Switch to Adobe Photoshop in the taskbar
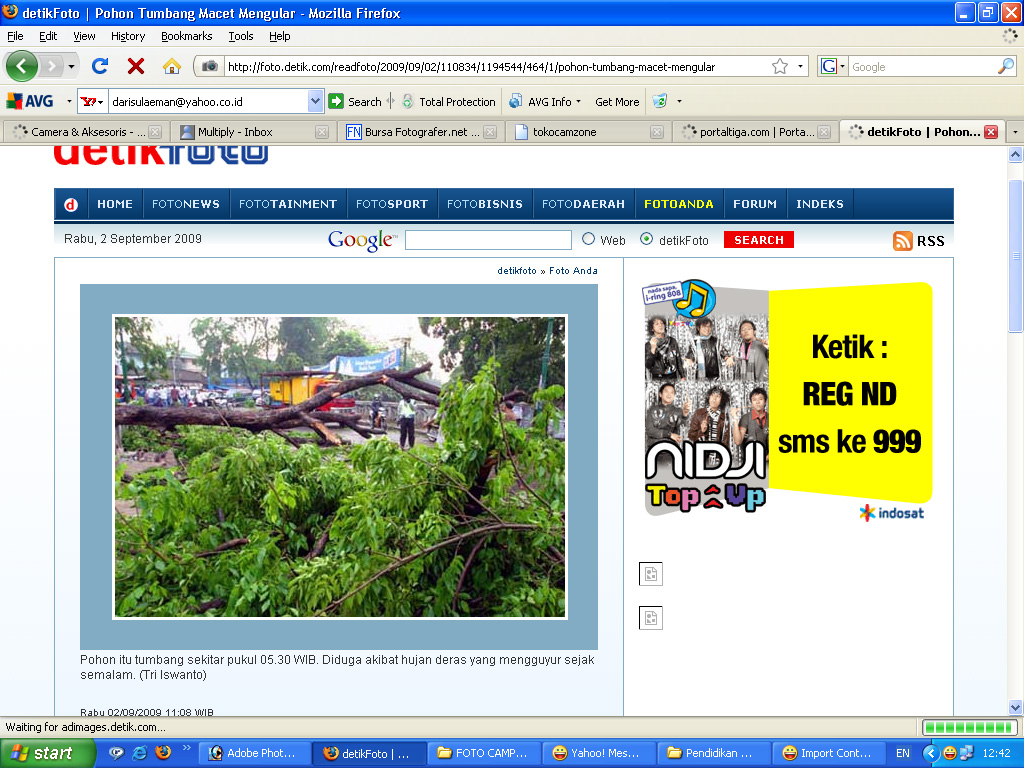1024x768 pixels. click(253, 753)
